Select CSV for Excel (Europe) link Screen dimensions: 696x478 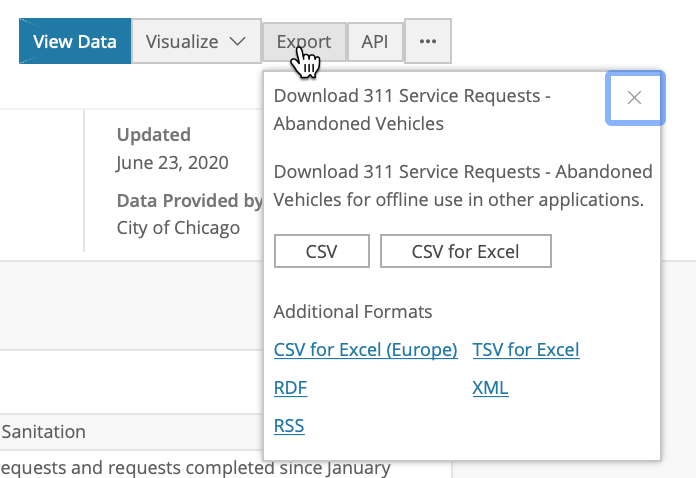point(365,350)
